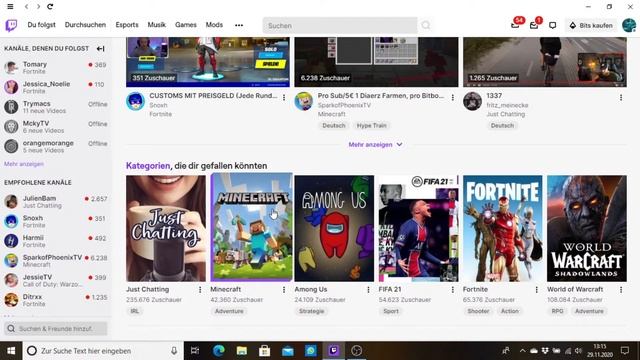Click the RPG tag under World of Warcraft

click(x=558, y=311)
